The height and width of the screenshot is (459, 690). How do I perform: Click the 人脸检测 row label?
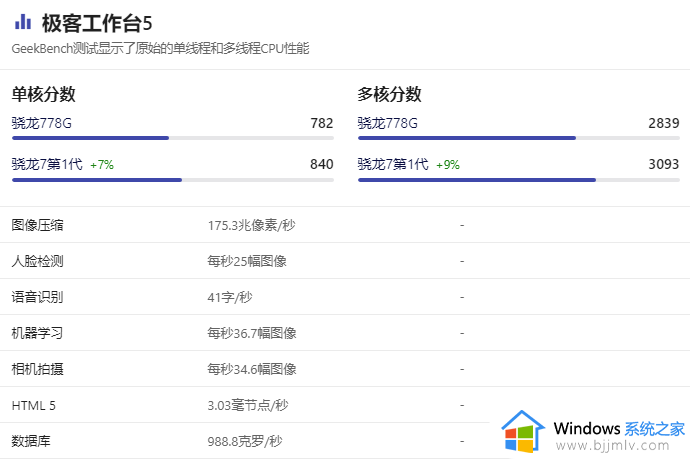pos(37,261)
